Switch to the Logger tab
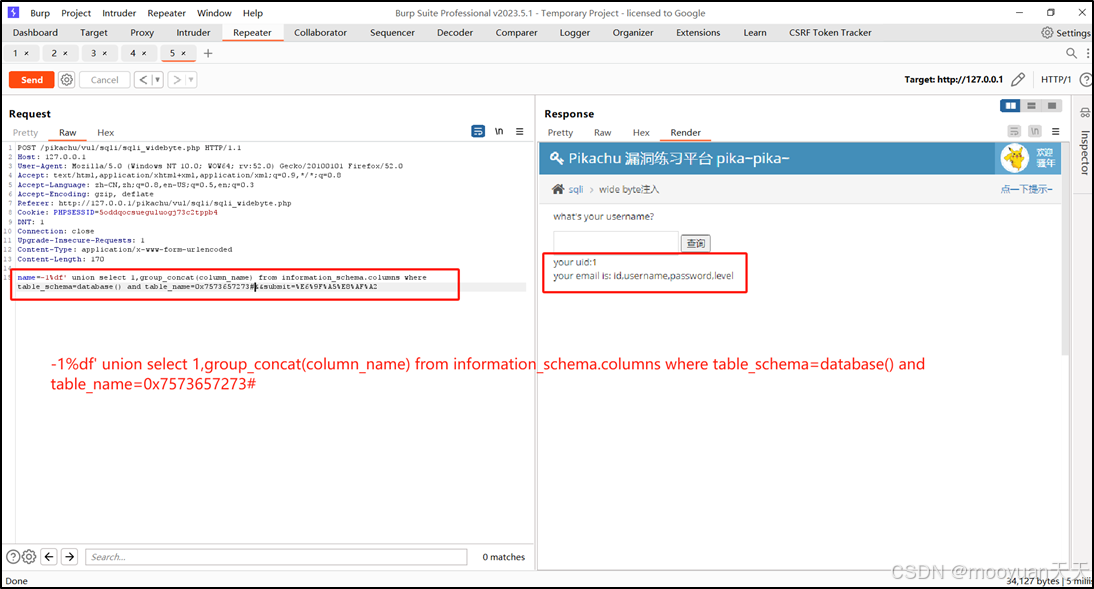Image resolution: width=1094 pixels, height=589 pixels. (x=575, y=33)
